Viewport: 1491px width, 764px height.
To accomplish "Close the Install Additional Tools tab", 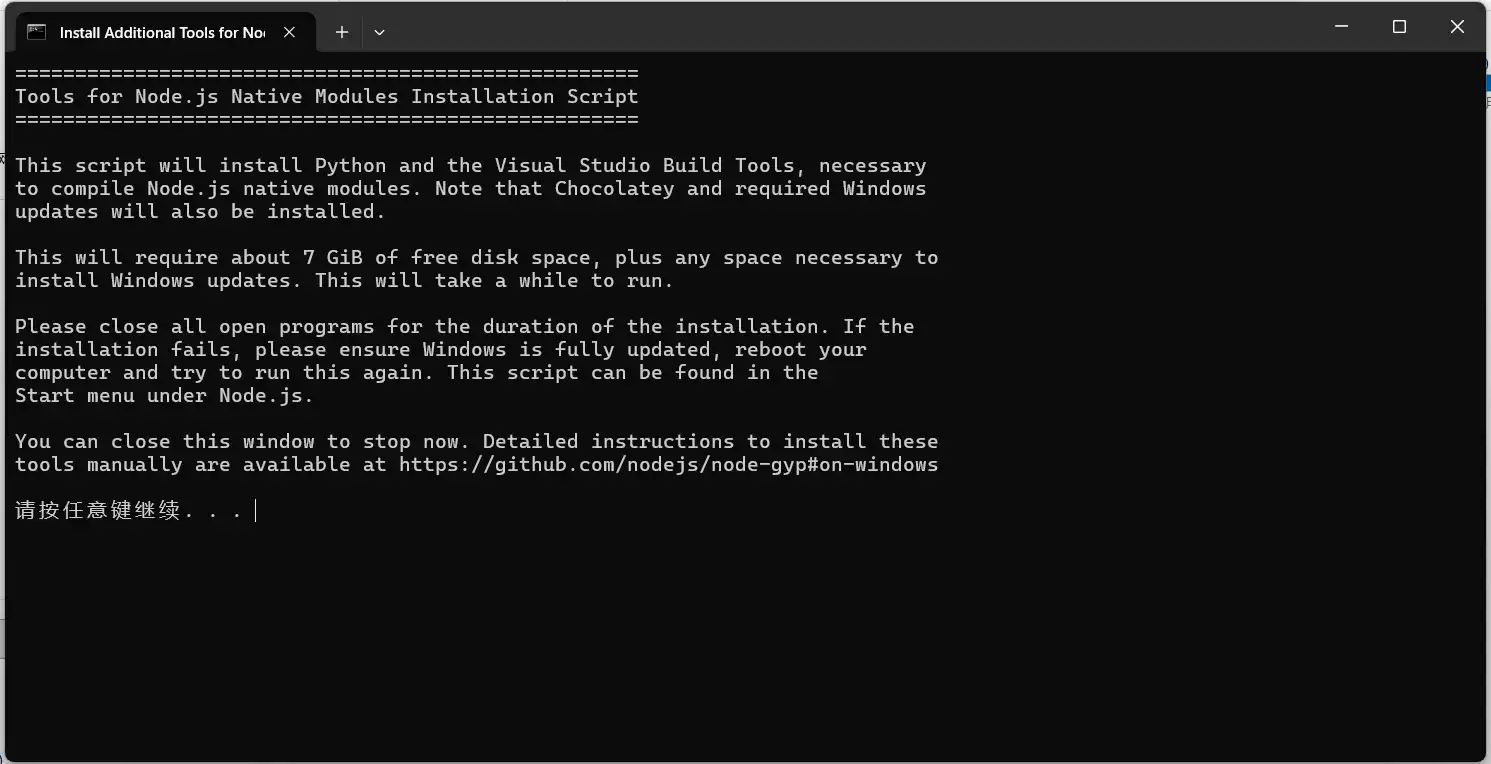I will tap(289, 32).
